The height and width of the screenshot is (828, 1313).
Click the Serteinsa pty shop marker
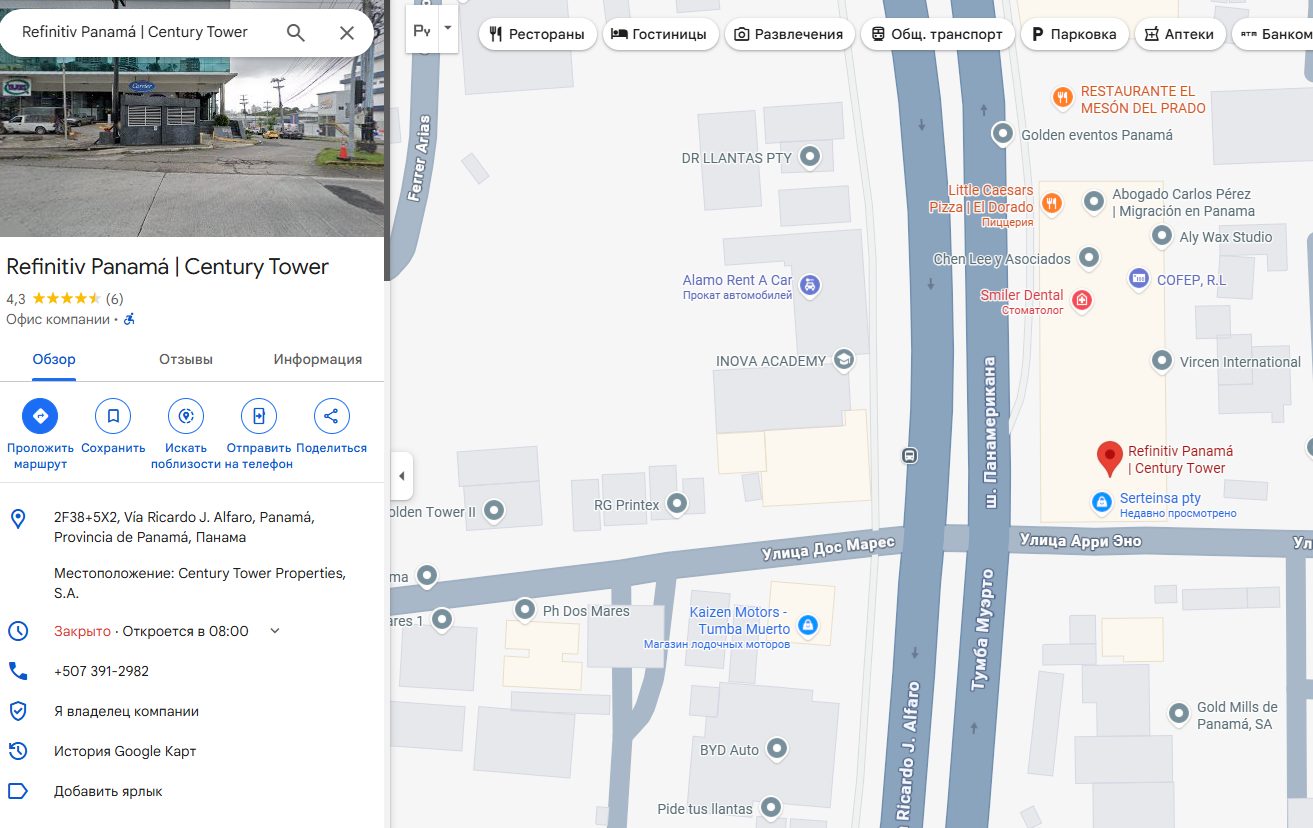[1101, 501]
